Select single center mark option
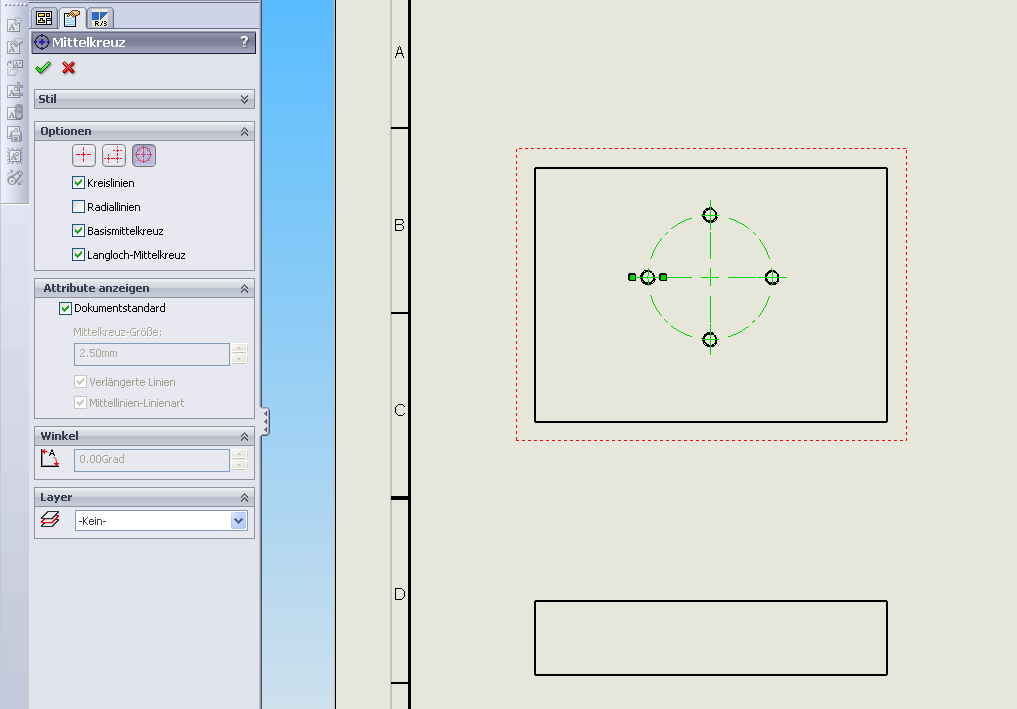1017x709 pixels. point(84,155)
